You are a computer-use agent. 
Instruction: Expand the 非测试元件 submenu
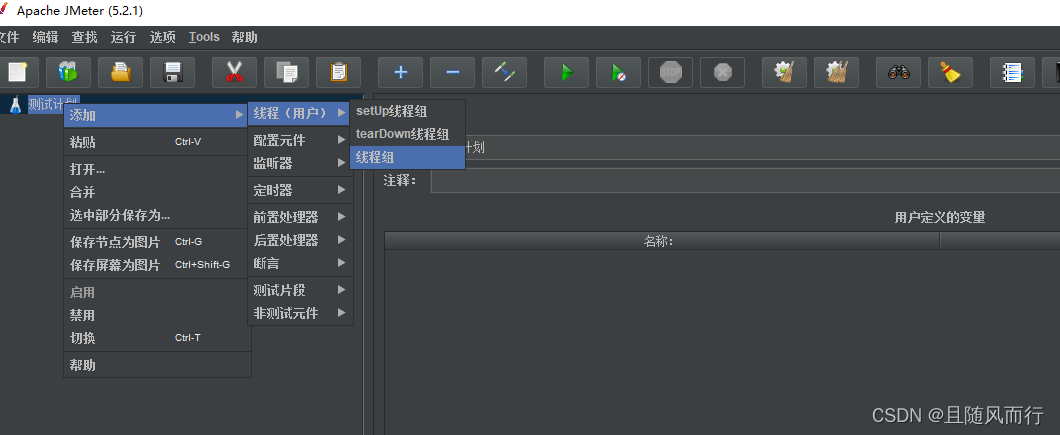pyautogui.click(x=299, y=313)
